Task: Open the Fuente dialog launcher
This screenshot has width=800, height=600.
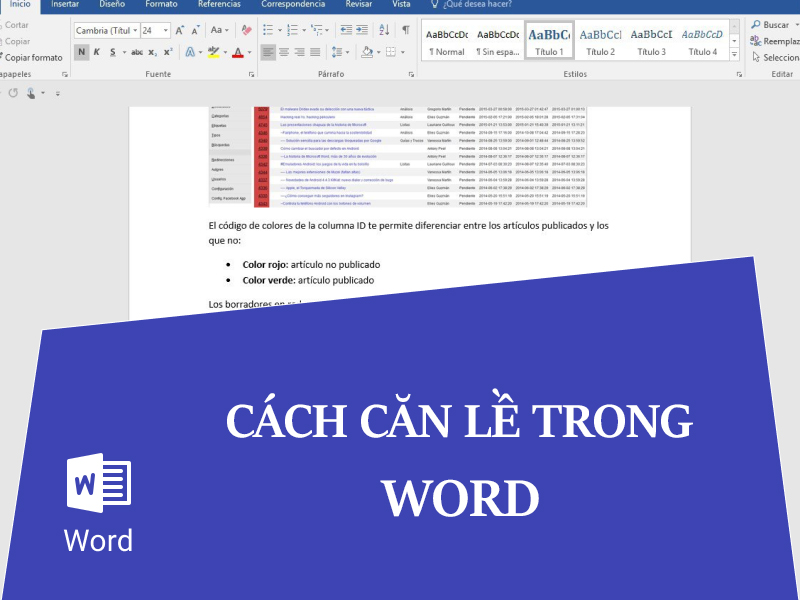Action: 252,74
